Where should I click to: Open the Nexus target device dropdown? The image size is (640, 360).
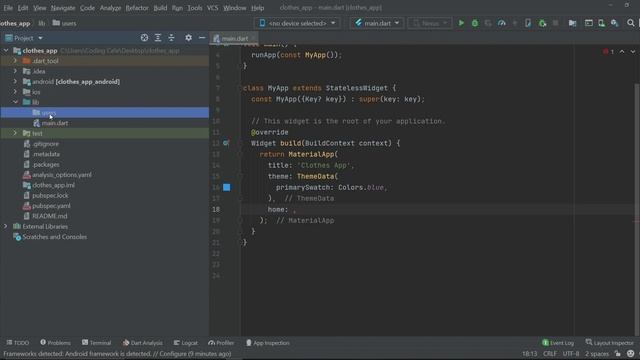tap(430, 23)
